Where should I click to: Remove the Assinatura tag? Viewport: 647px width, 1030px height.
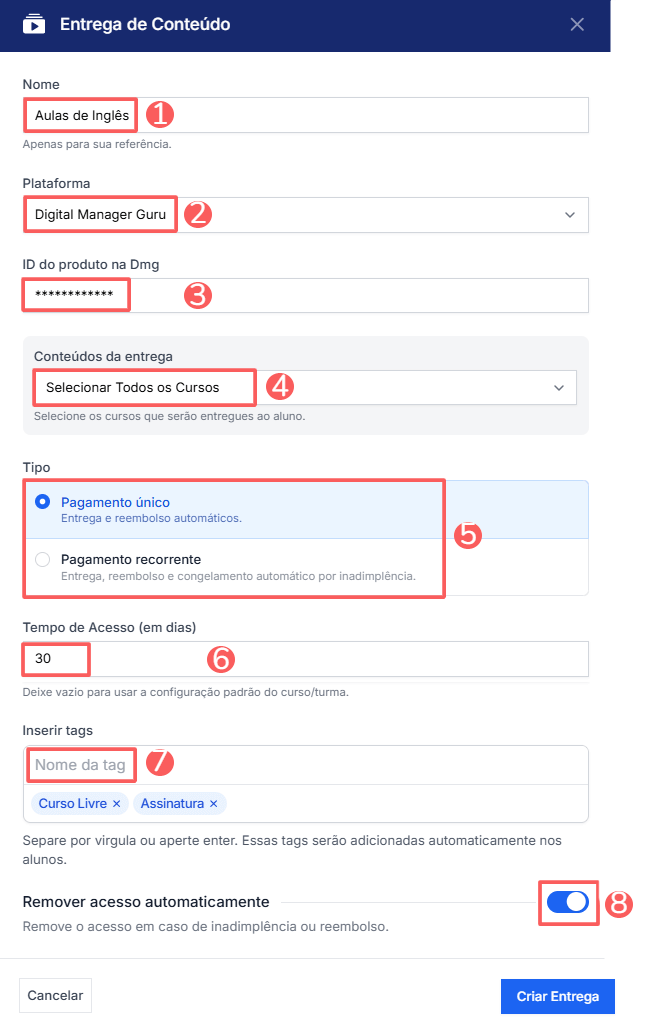[x=213, y=803]
